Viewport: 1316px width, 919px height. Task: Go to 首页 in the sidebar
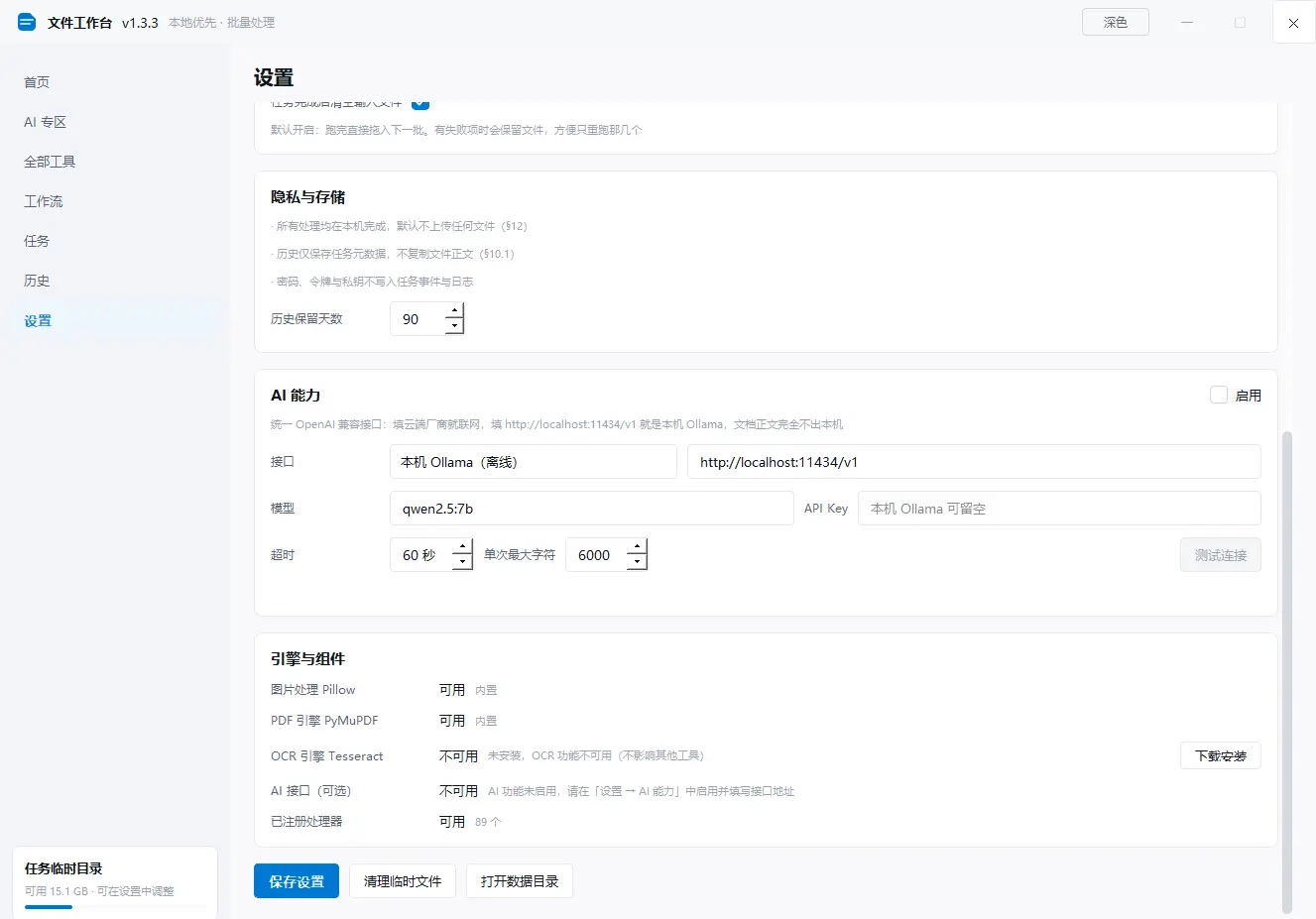tap(37, 82)
